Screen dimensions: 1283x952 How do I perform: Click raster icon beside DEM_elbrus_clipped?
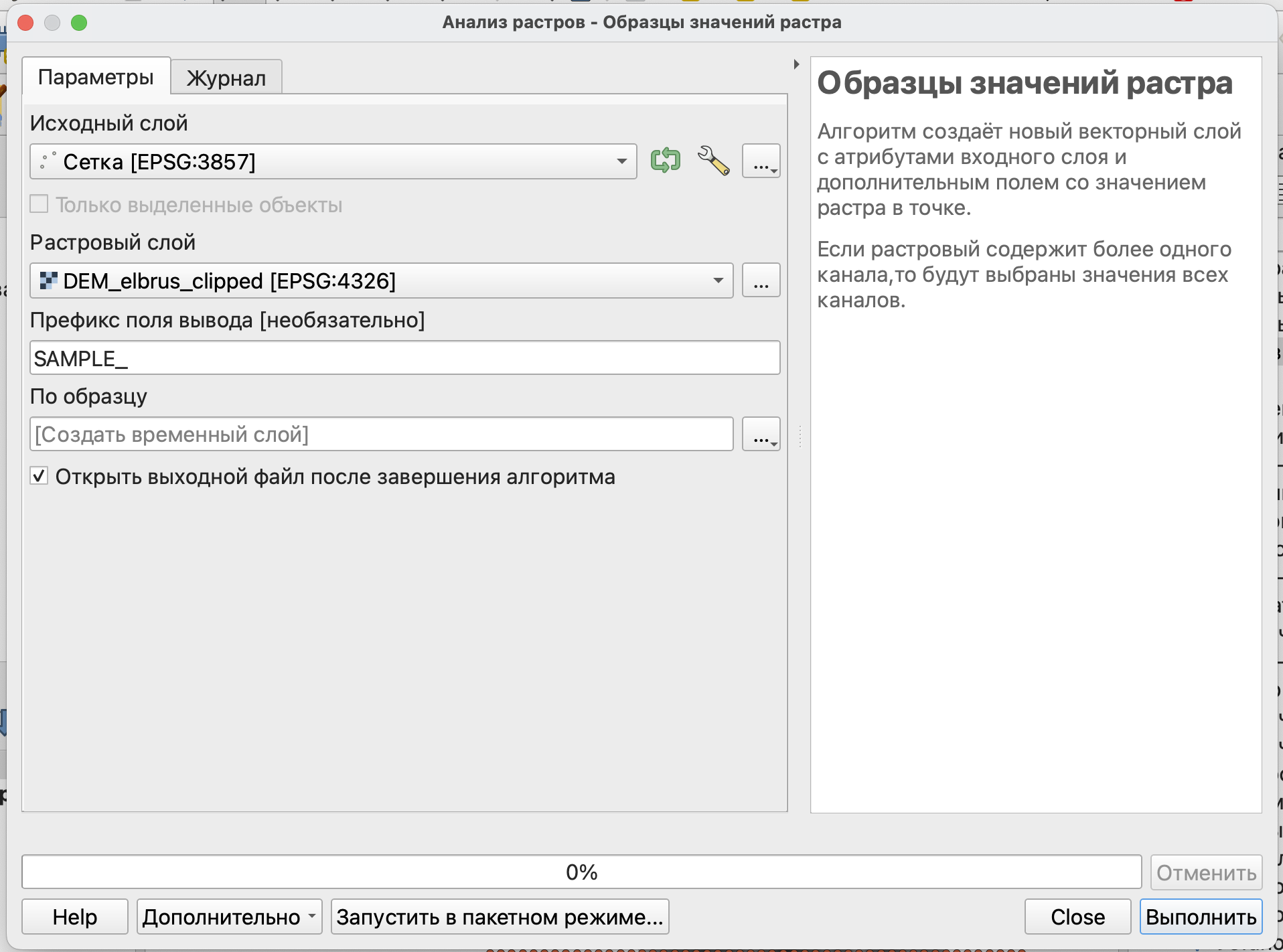[48, 281]
